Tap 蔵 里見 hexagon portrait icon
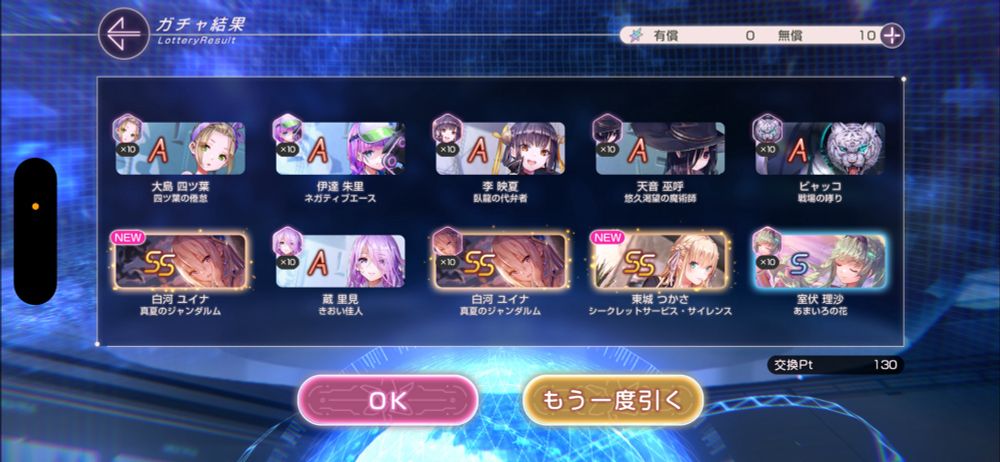 coord(287,242)
